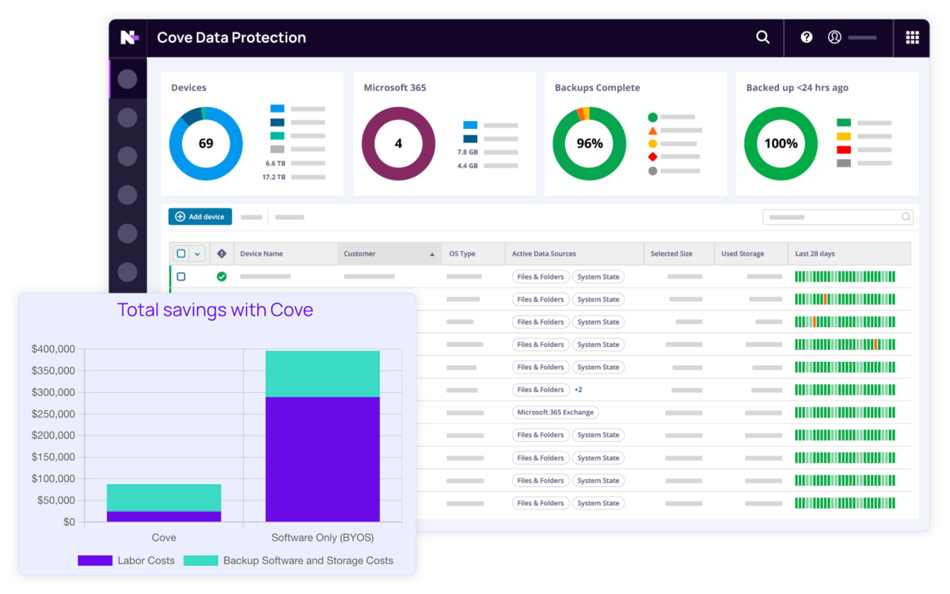The height and width of the screenshot is (594, 950).
Task: Click the 'Cove Data Protection' title text
Action: (231, 38)
